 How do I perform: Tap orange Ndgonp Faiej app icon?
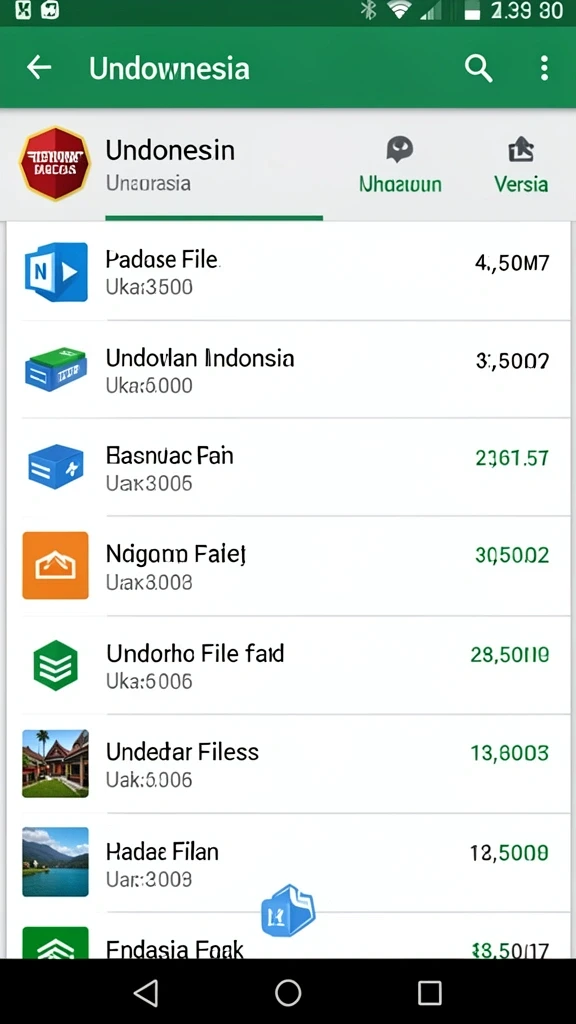click(x=56, y=566)
